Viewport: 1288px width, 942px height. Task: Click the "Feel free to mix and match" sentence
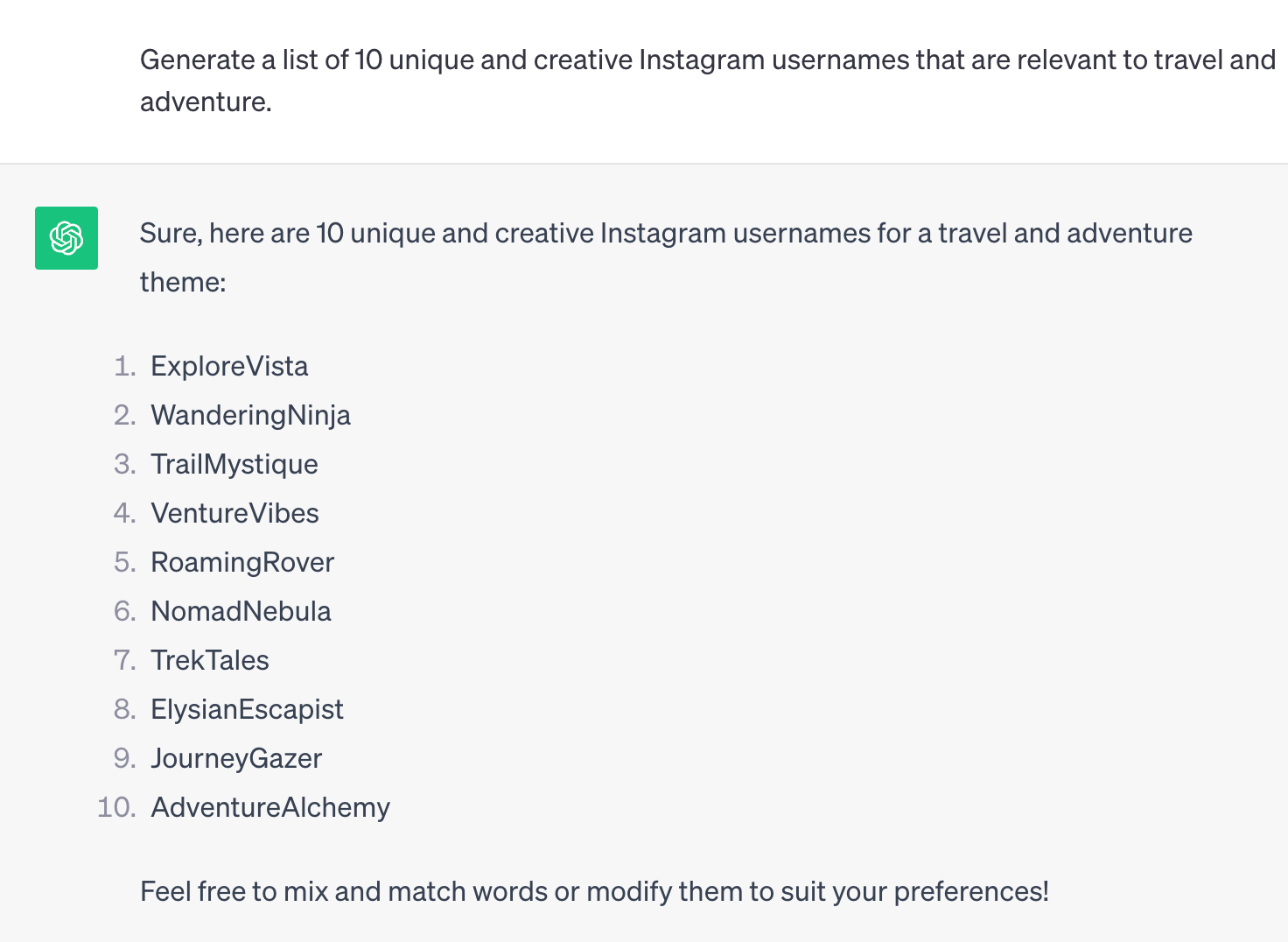coord(594,892)
